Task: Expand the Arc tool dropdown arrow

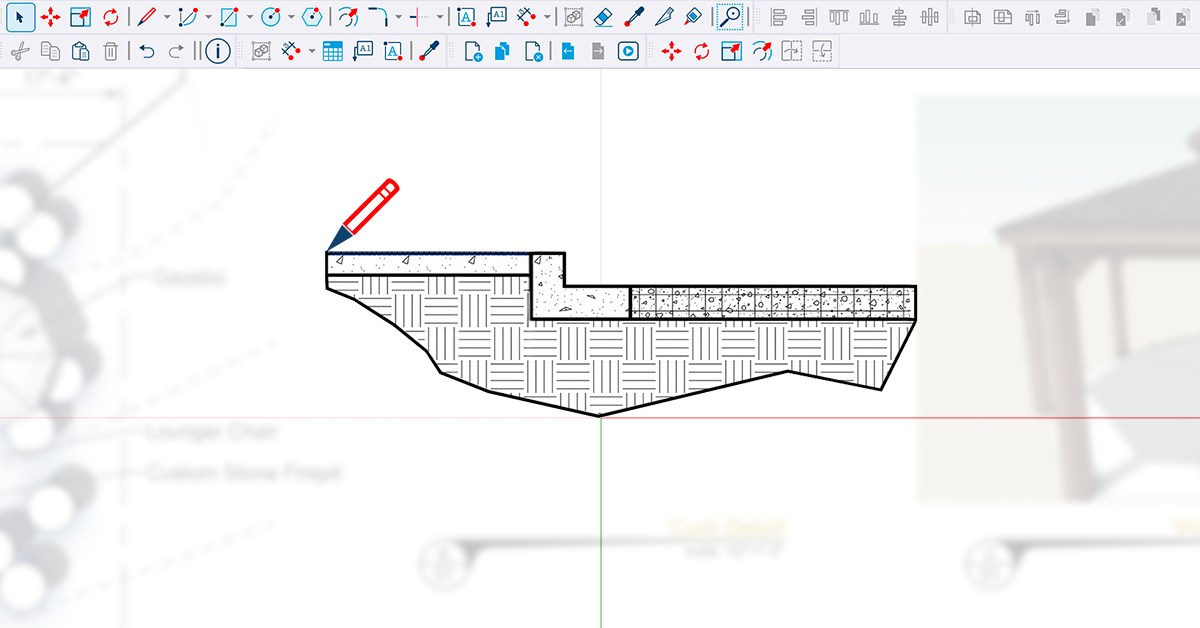Action: (x=207, y=17)
